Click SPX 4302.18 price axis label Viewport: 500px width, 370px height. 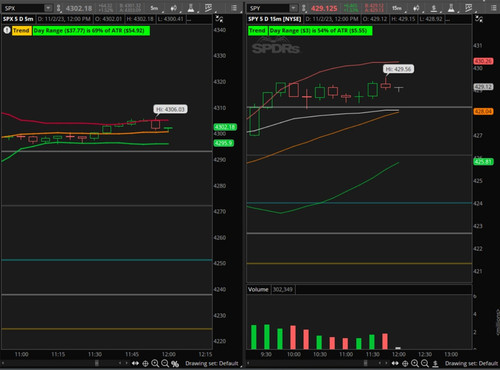pyautogui.click(x=225, y=127)
